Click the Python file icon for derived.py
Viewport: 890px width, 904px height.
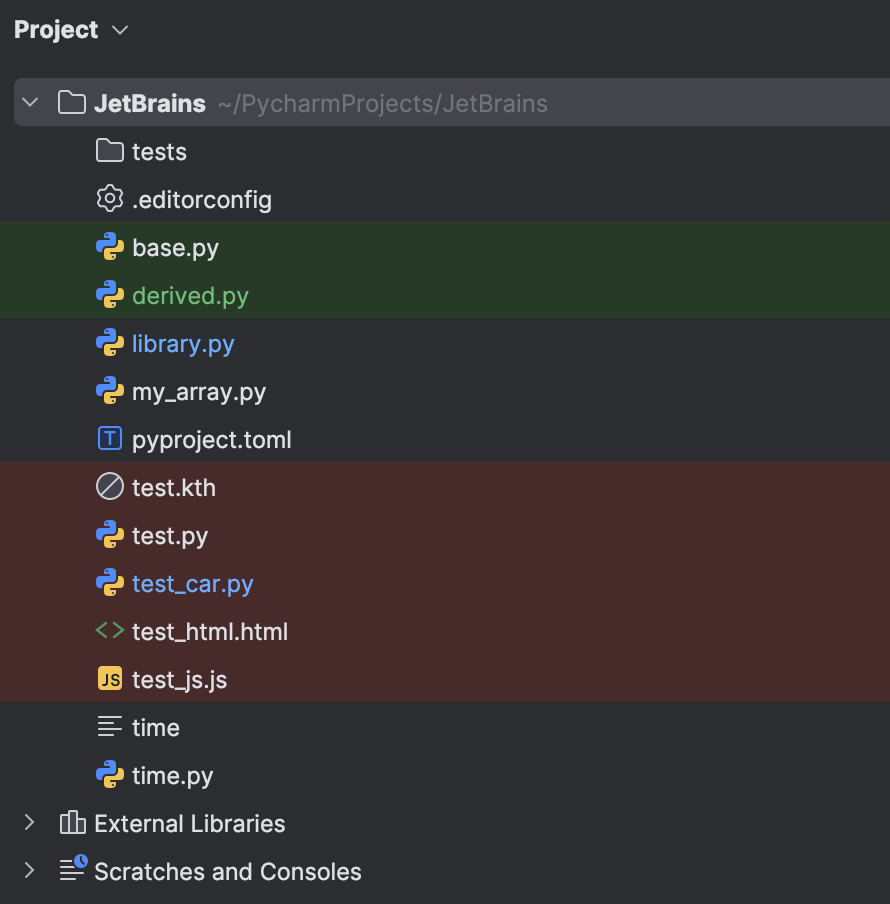(110, 295)
